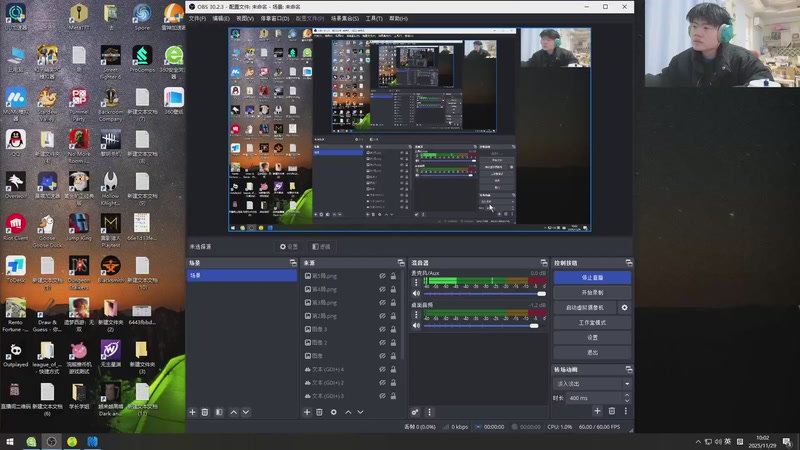Pop out the 来源 dock
The width and height of the screenshot is (800, 450).
(x=401, y=263)
